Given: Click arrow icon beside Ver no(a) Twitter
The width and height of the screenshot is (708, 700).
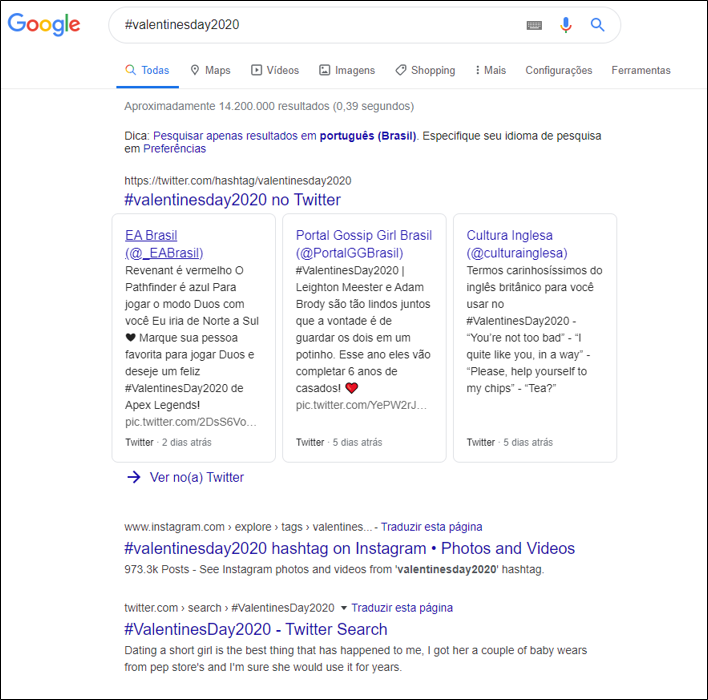Looking at the screenshot, I should click(134, 477).
